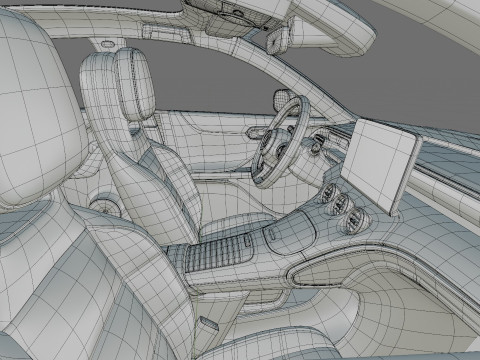Select the ribbed center console cover
The width and height of the screenshot is (480, 360).
pyautogui.click(x=218, y=254)
